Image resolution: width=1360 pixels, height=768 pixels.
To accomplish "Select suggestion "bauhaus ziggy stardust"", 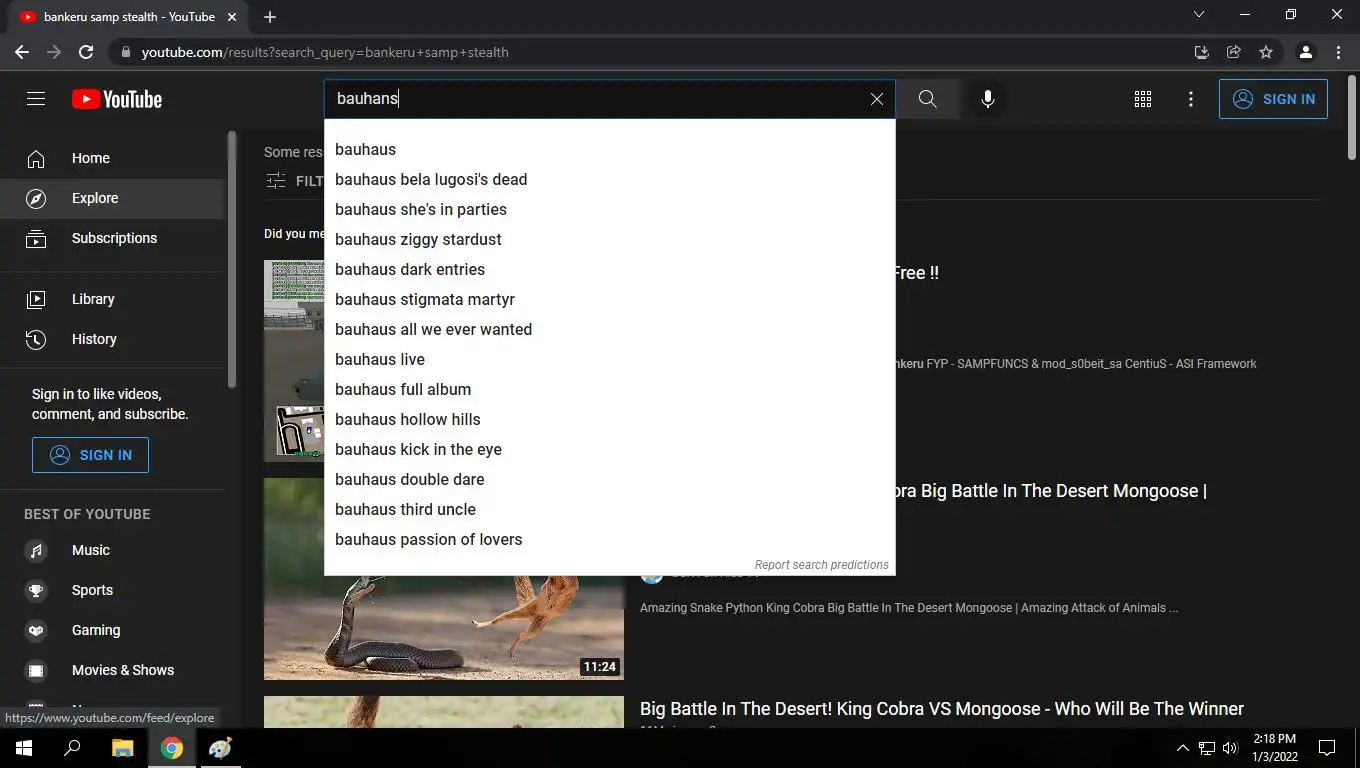I will point(610,239).
